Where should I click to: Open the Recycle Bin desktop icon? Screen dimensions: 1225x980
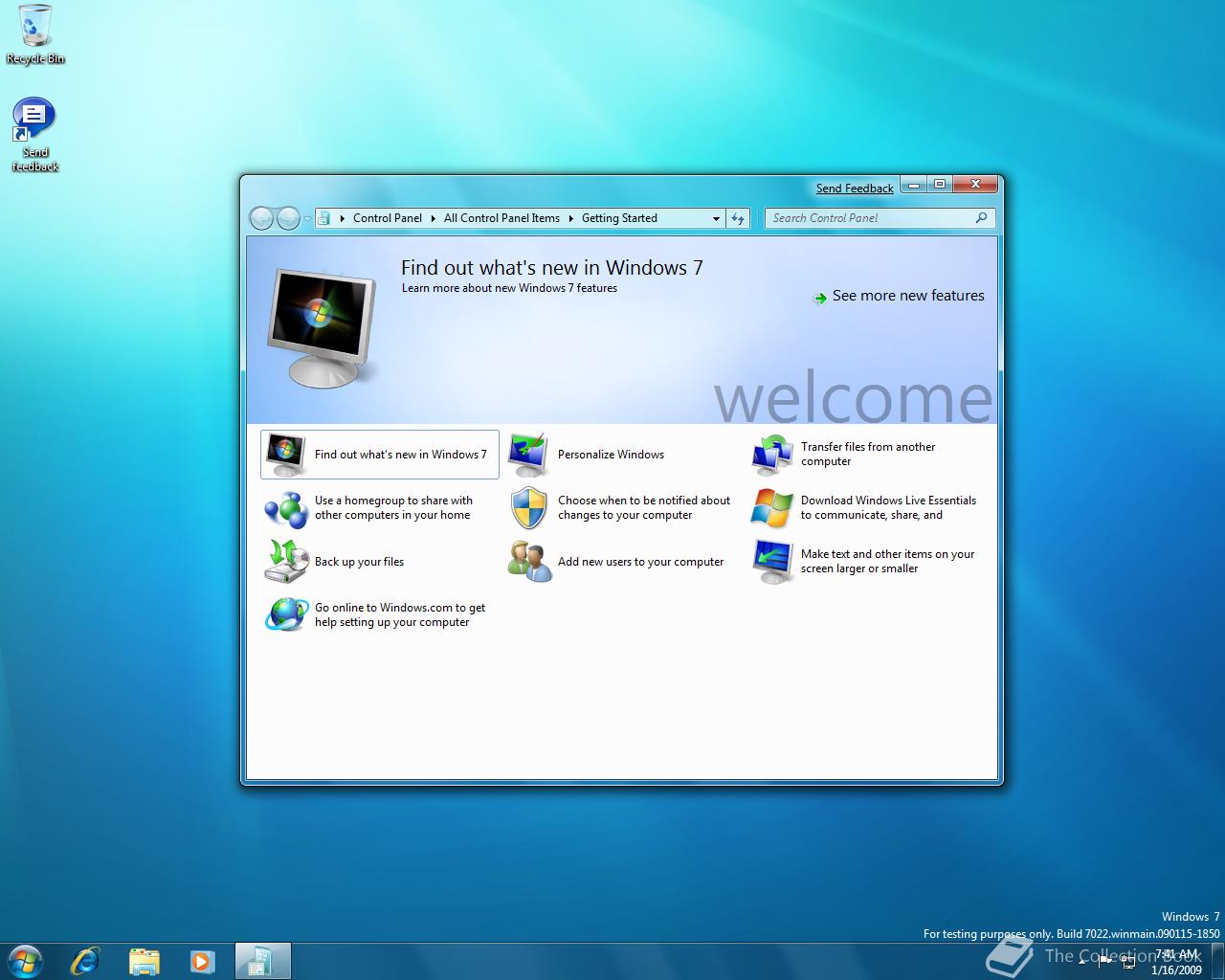(35, 34)
